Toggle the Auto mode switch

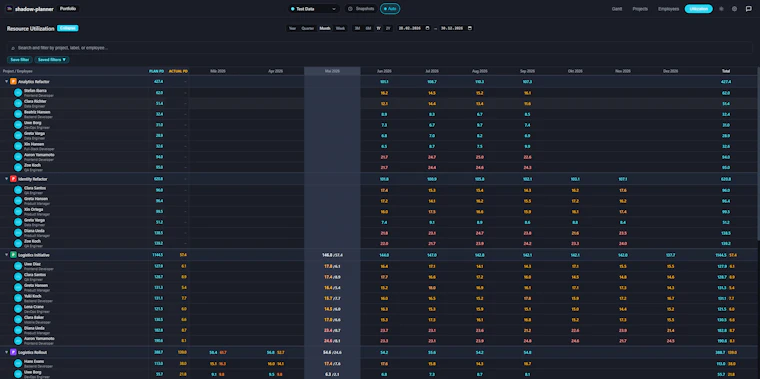tap(390, 9)
